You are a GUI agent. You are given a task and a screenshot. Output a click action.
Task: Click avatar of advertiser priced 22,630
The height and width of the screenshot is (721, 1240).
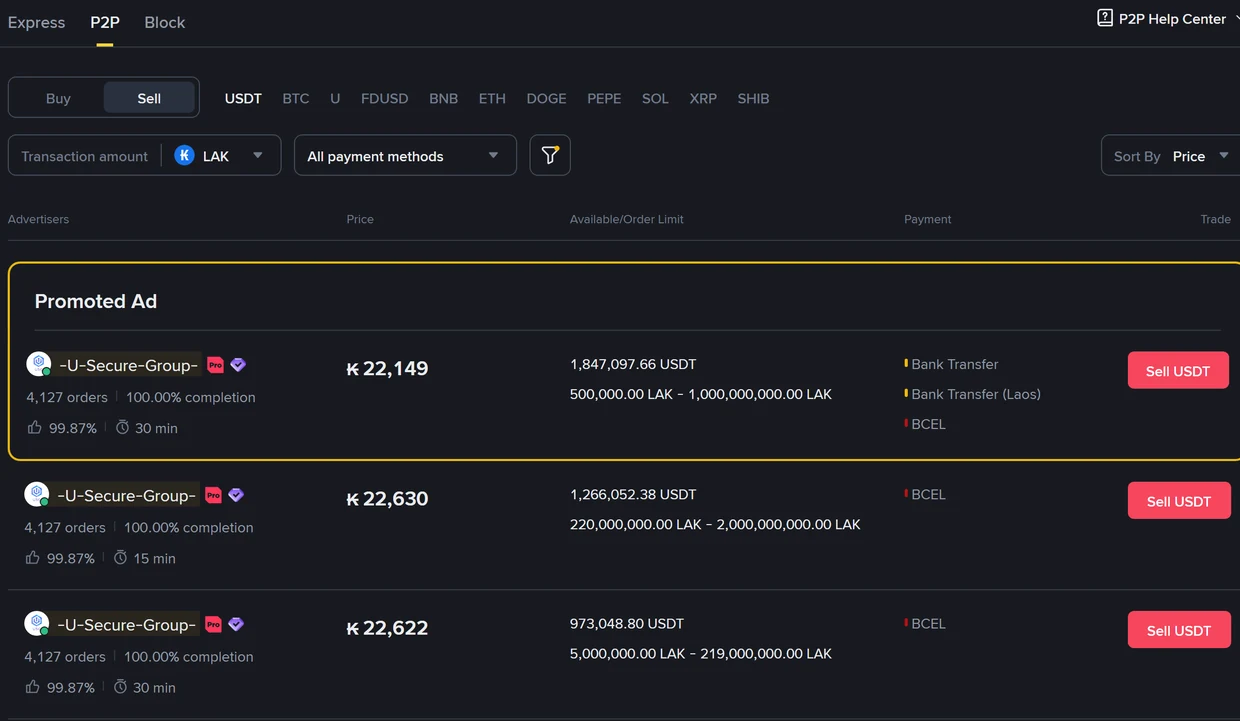37,494
